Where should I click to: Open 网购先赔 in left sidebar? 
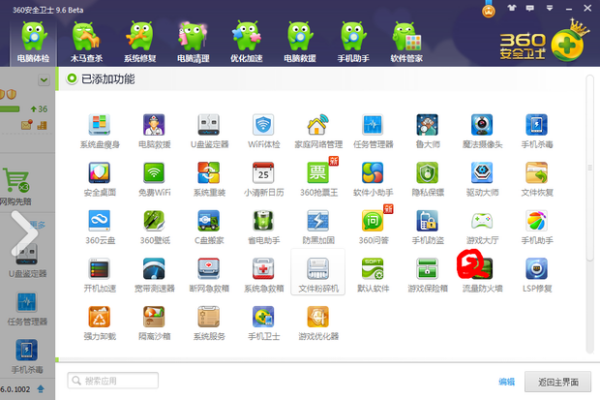pyautogui.click(x=15, y=186)
